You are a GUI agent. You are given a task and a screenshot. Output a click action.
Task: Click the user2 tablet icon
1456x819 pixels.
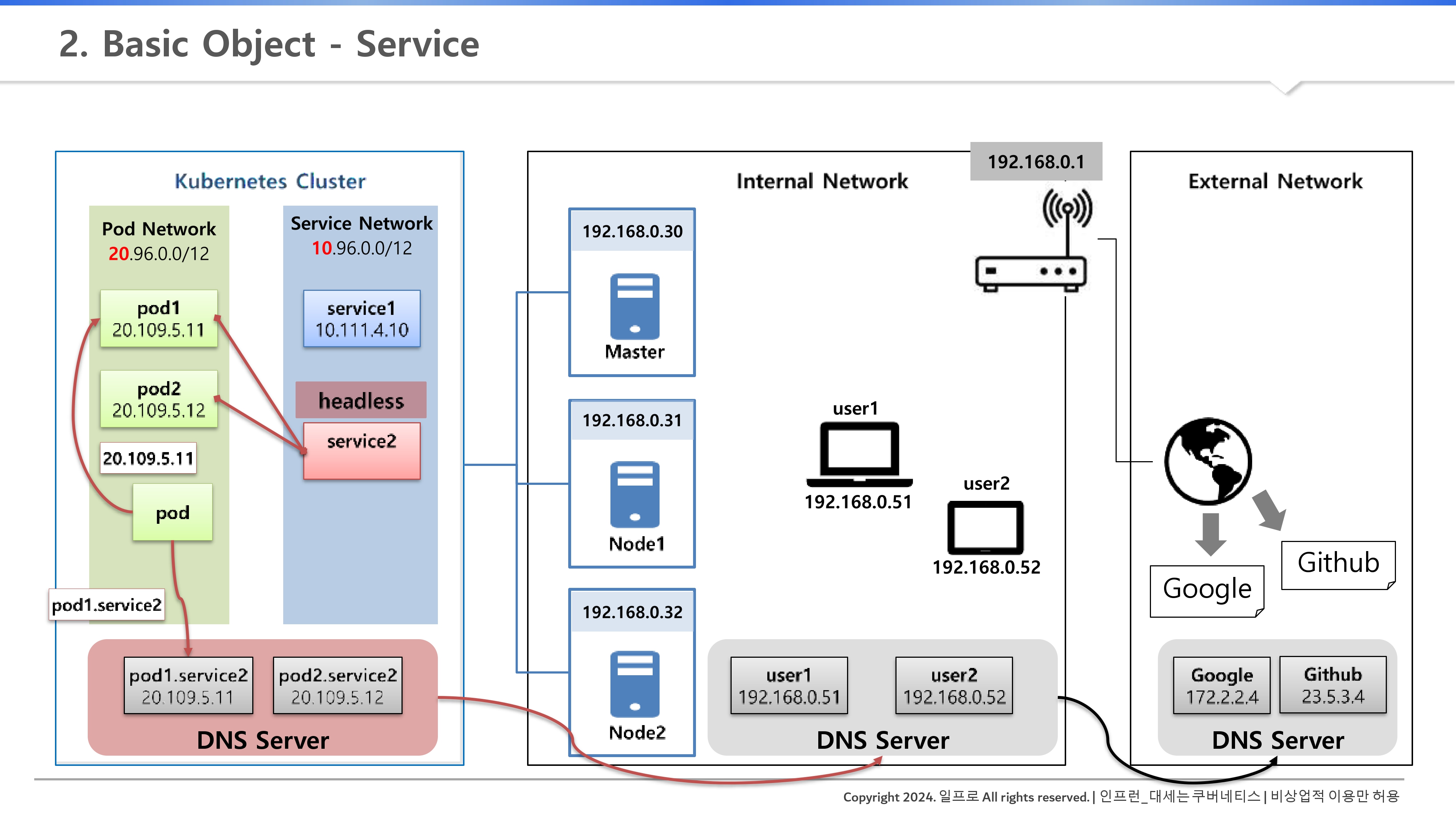point(985,527)
